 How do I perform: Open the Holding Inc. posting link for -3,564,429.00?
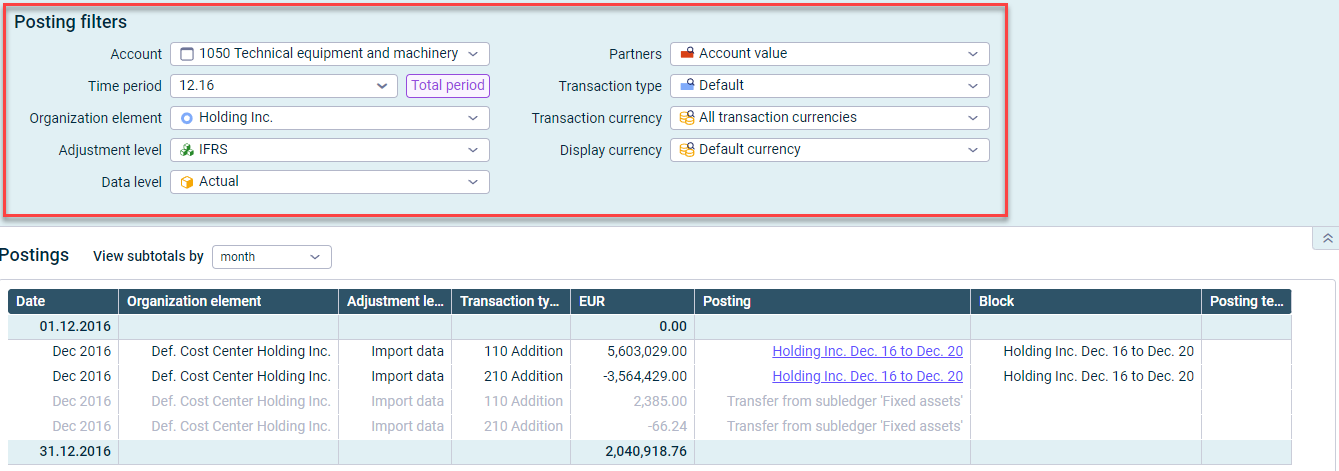tap(867, 376)
